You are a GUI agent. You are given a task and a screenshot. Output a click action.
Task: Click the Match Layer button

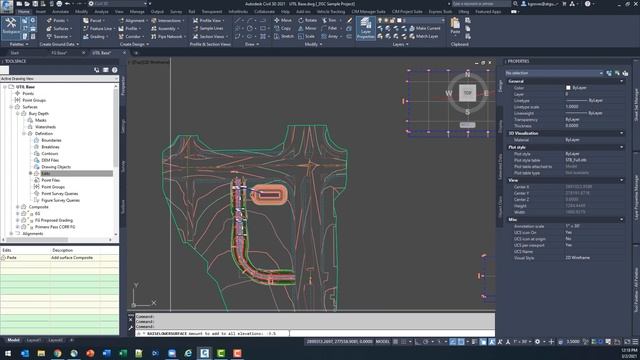(x=424, y=37)
